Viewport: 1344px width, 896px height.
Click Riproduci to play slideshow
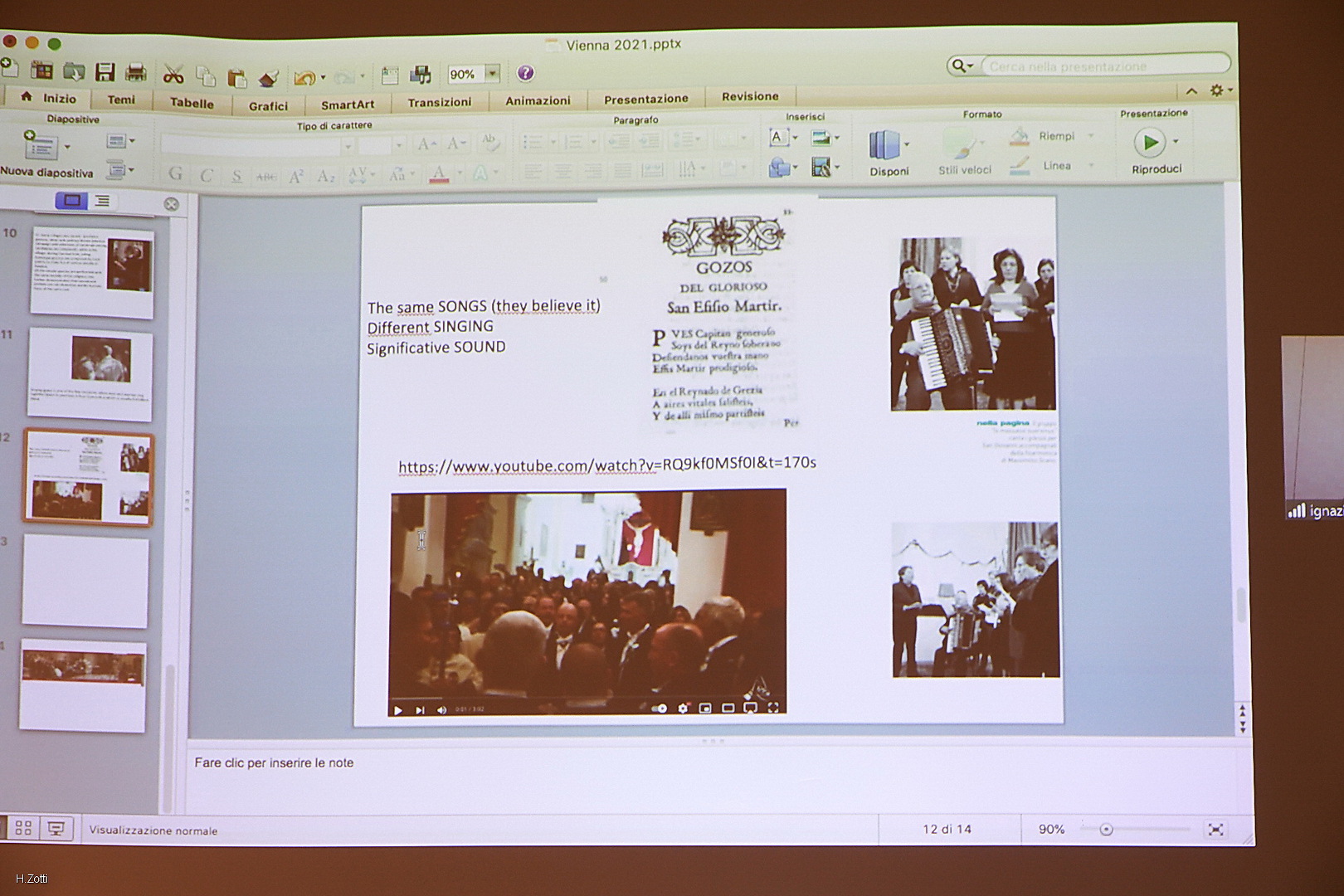click(1150, 143)
